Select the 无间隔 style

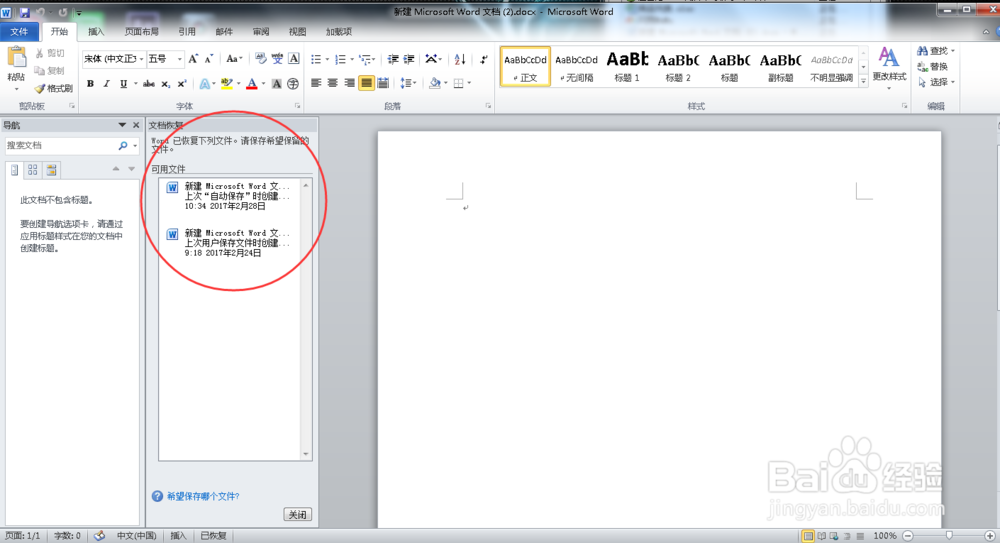click(x=577, y=66)
